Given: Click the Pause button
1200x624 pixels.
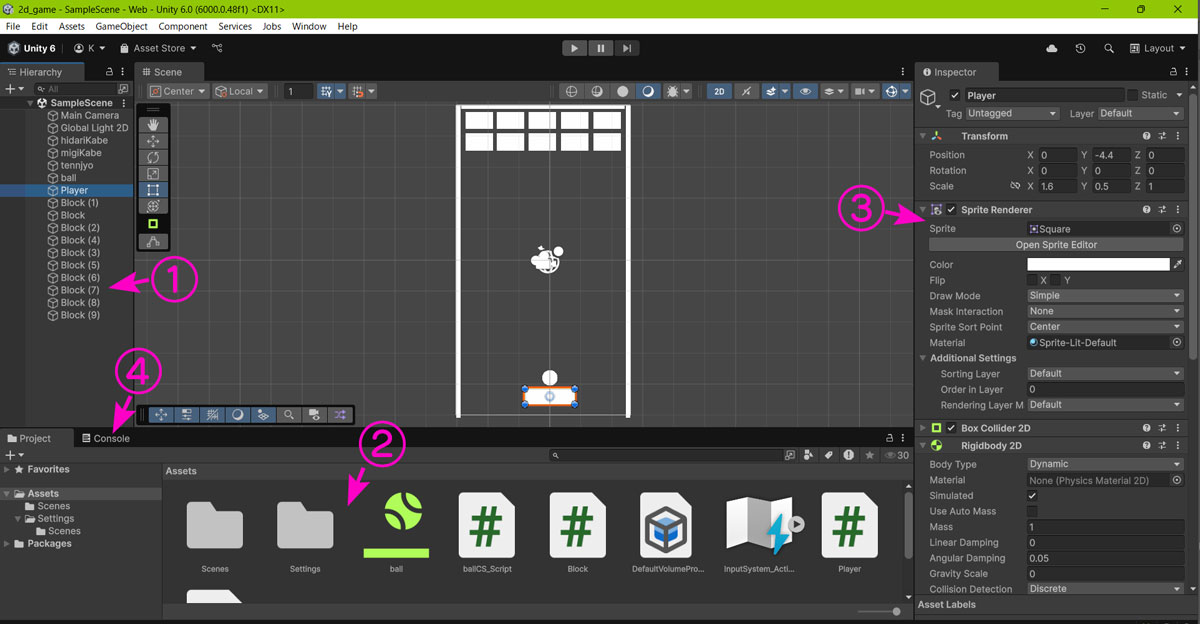Looking at the screenshot, I should coord(600,48).
